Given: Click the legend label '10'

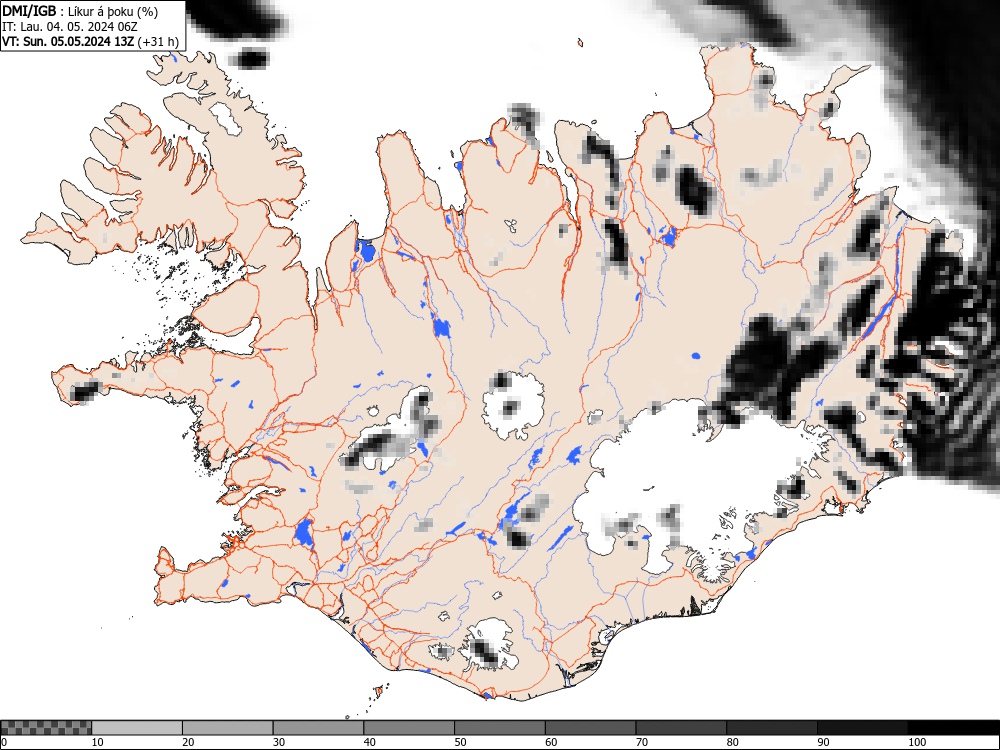Looking at the screenshot, I should point(97,742).
